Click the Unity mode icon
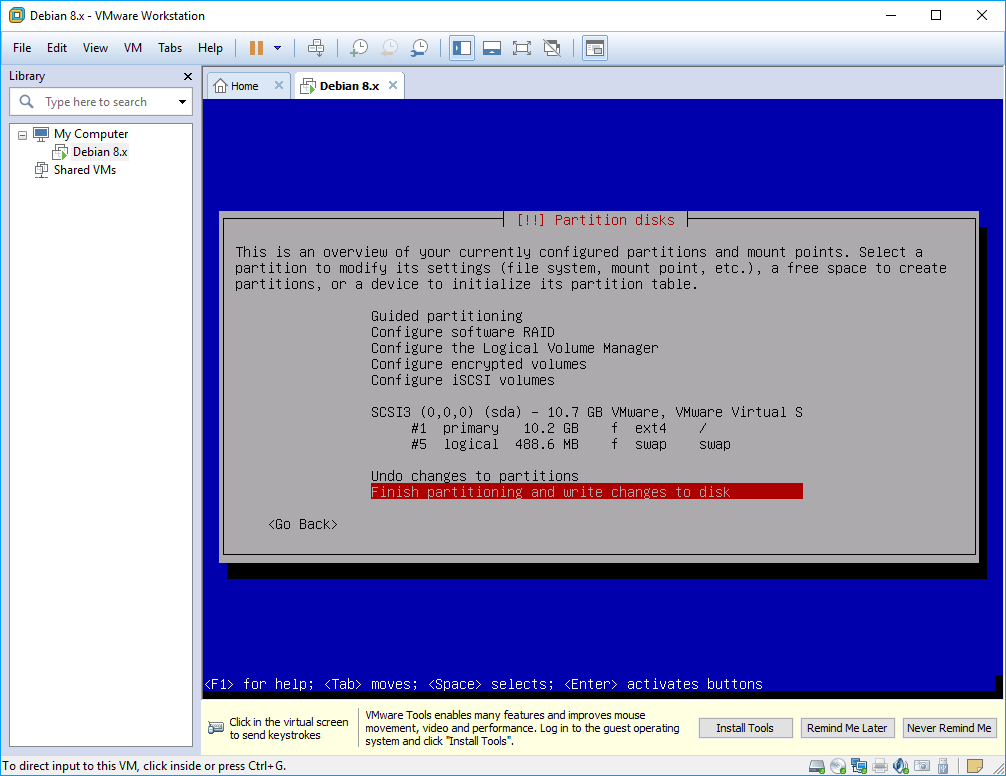 point(552,48)
